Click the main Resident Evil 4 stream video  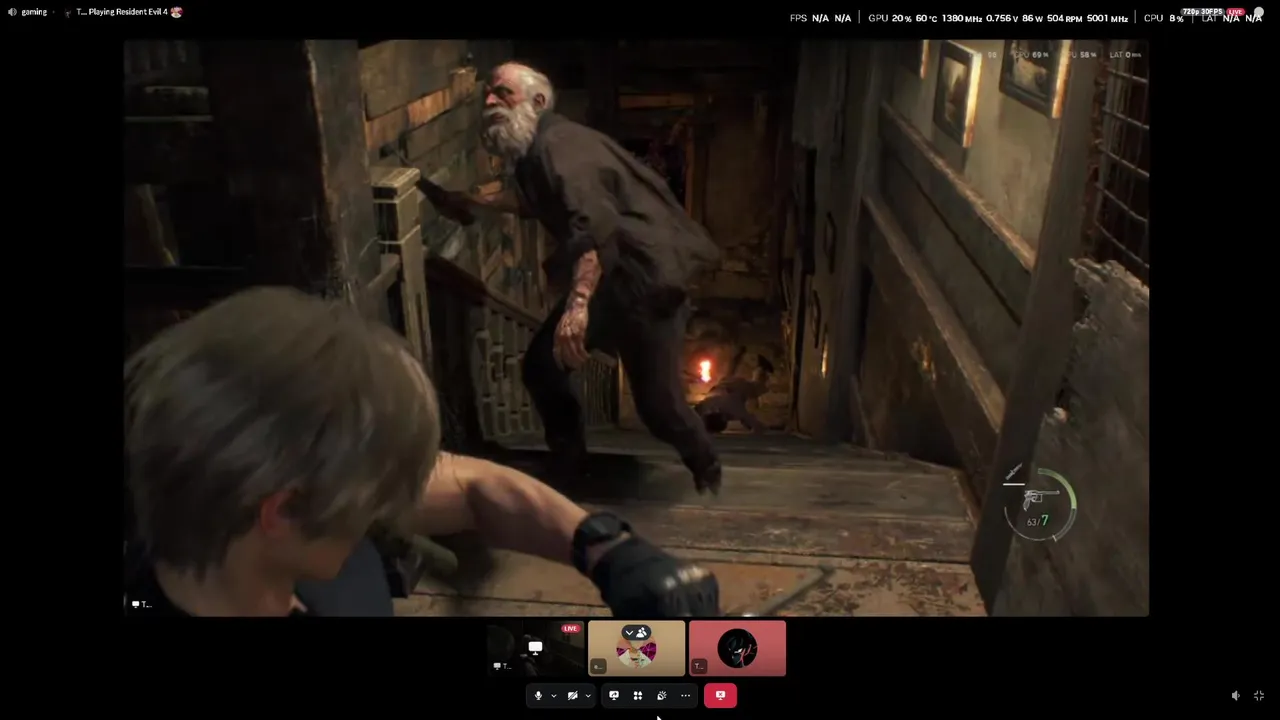pos(636,328)
